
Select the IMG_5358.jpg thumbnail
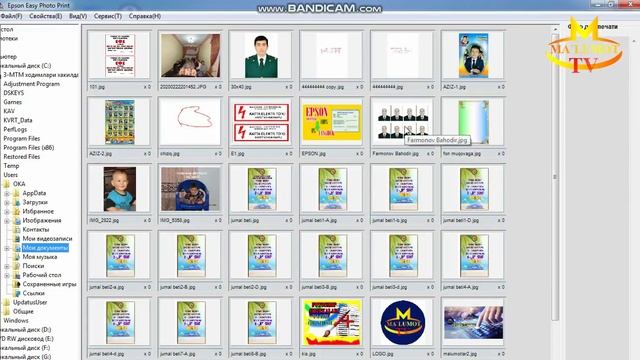191,189
